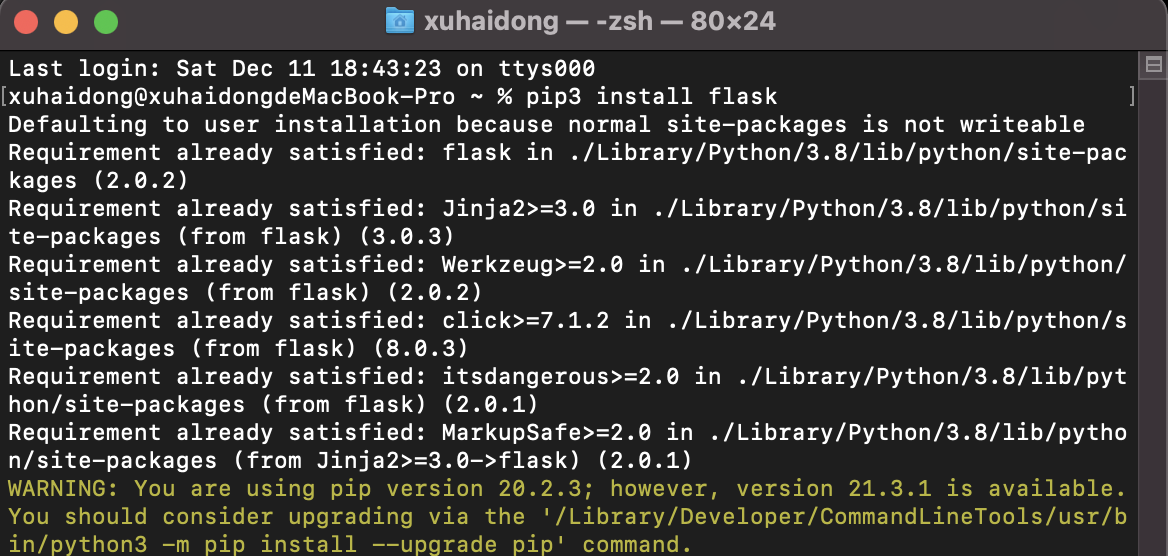Click the 'MarkupSafe>=2.0' requirement text
Image resolution: width=1168 pixels, height=556 pixels.
point(546,433)
